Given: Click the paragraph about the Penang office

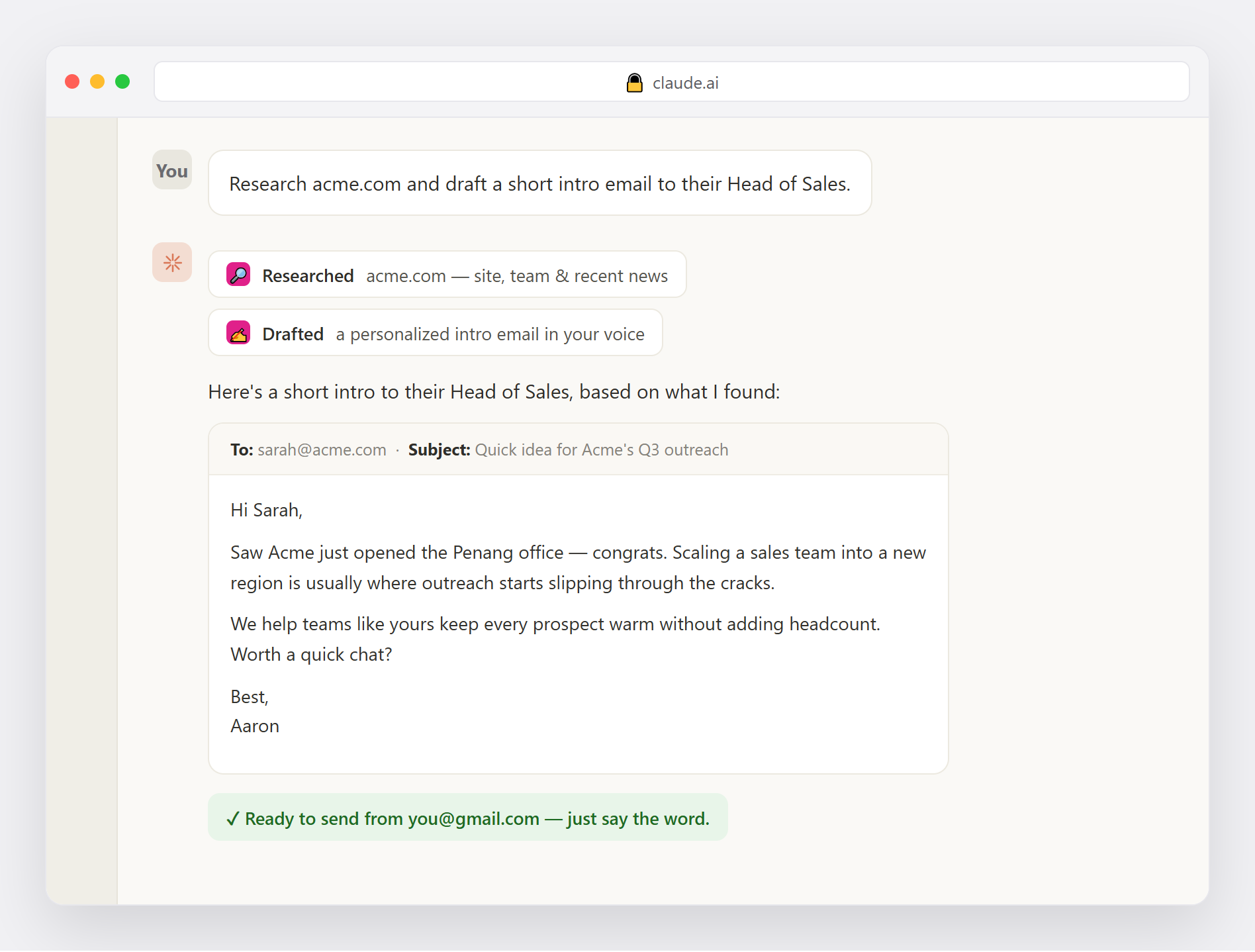Looking at the screenshot, I should click(x=578, y=567).
